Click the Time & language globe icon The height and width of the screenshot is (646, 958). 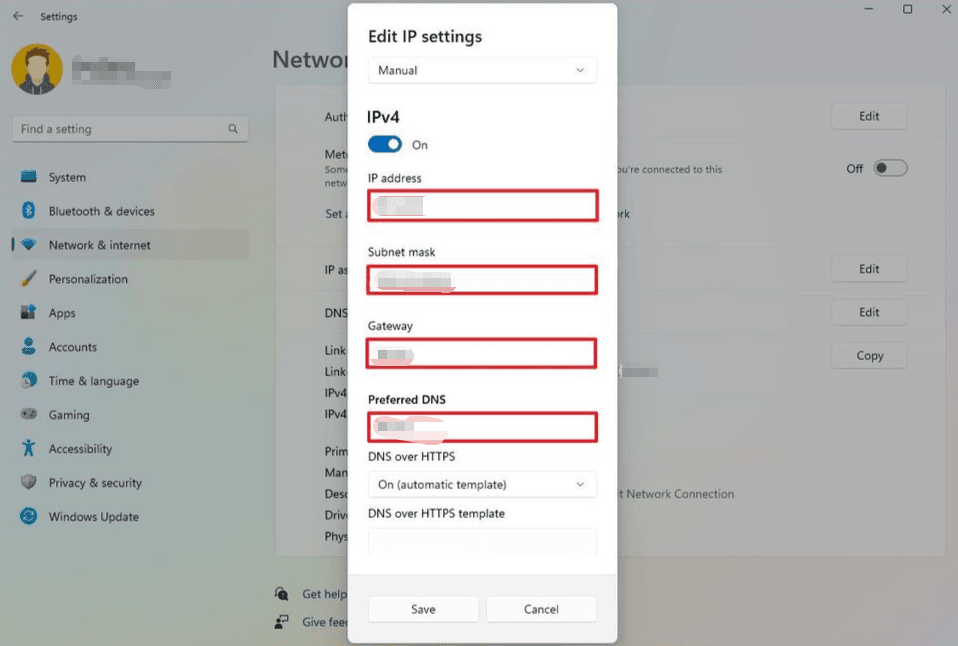[29, 380]
